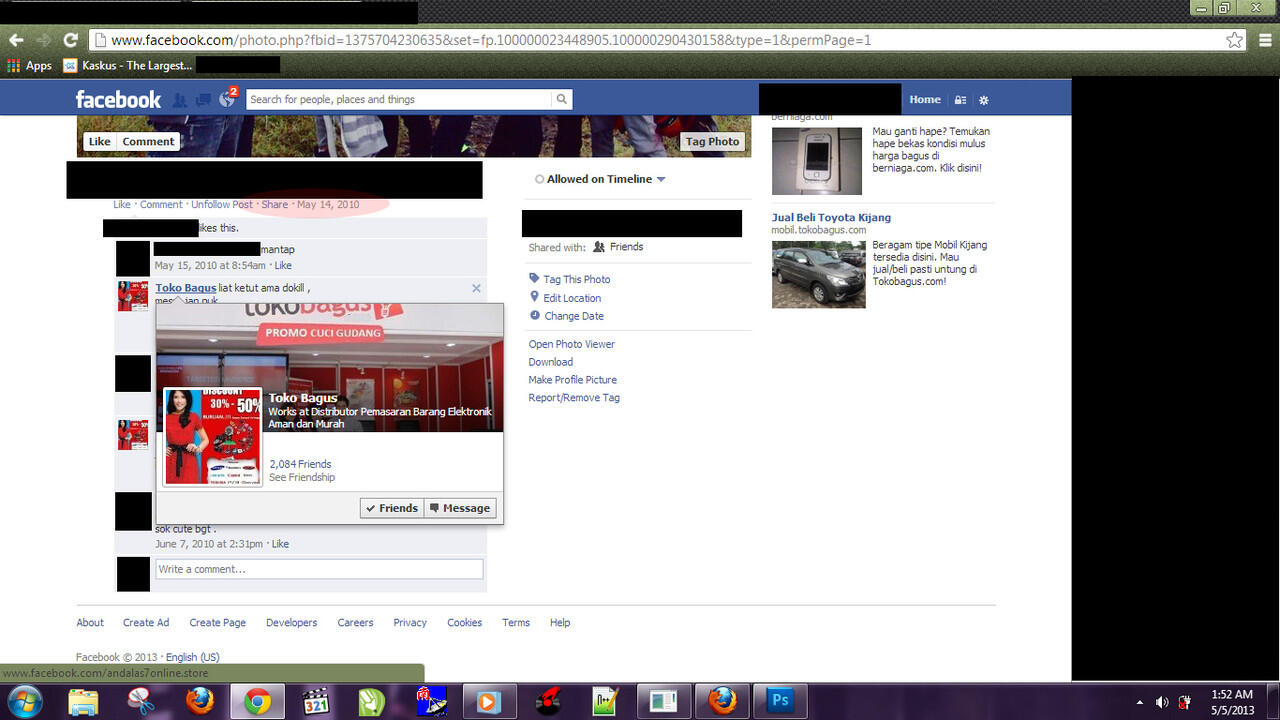Close the Toko Bagus comment with X

(476, 288)
